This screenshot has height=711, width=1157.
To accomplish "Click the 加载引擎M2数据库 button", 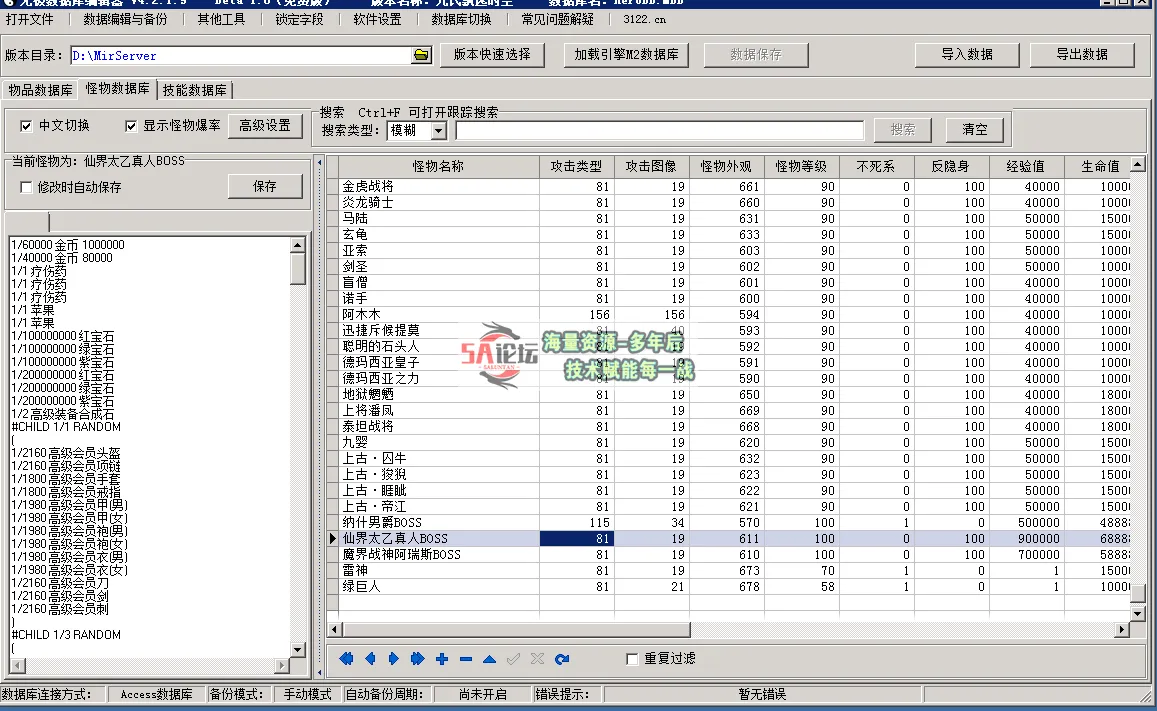I will click(626, 55).
